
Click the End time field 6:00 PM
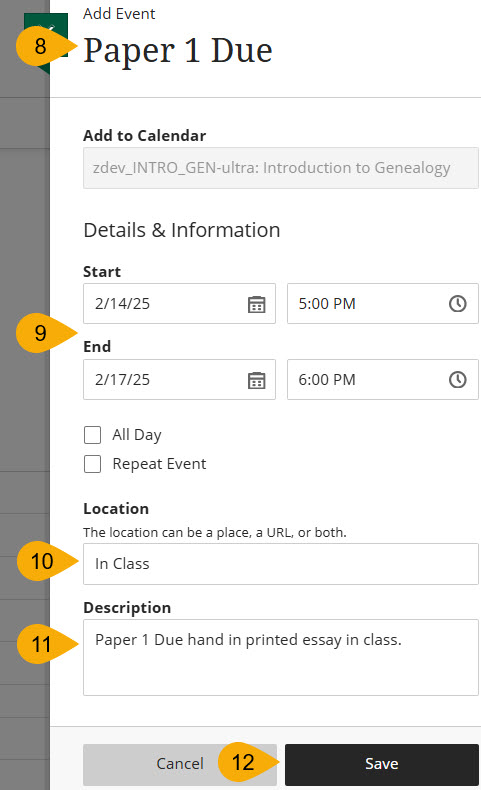[383, 379]
